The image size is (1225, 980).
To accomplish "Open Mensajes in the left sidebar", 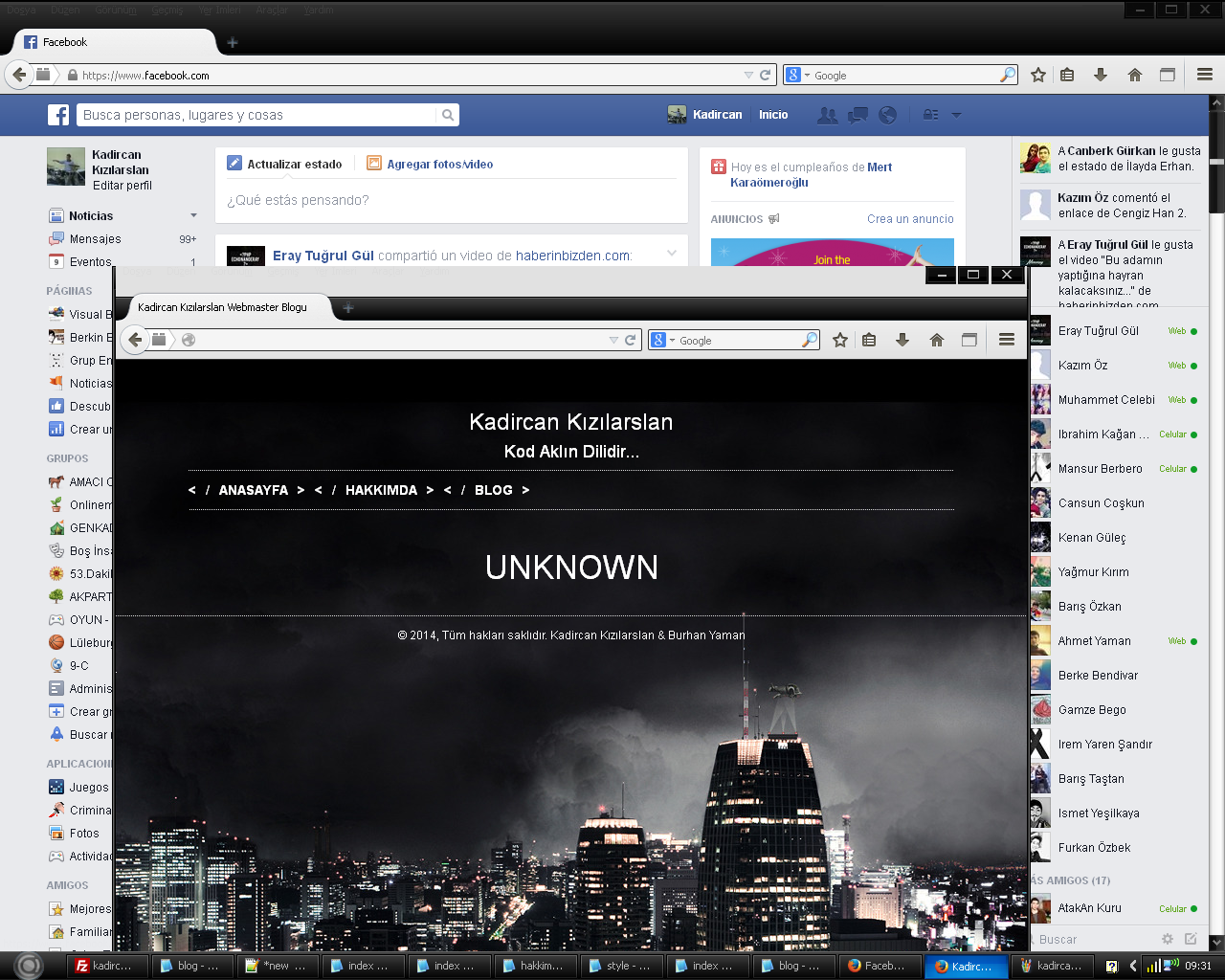I will pyautogui.click(x=95, y=239).
